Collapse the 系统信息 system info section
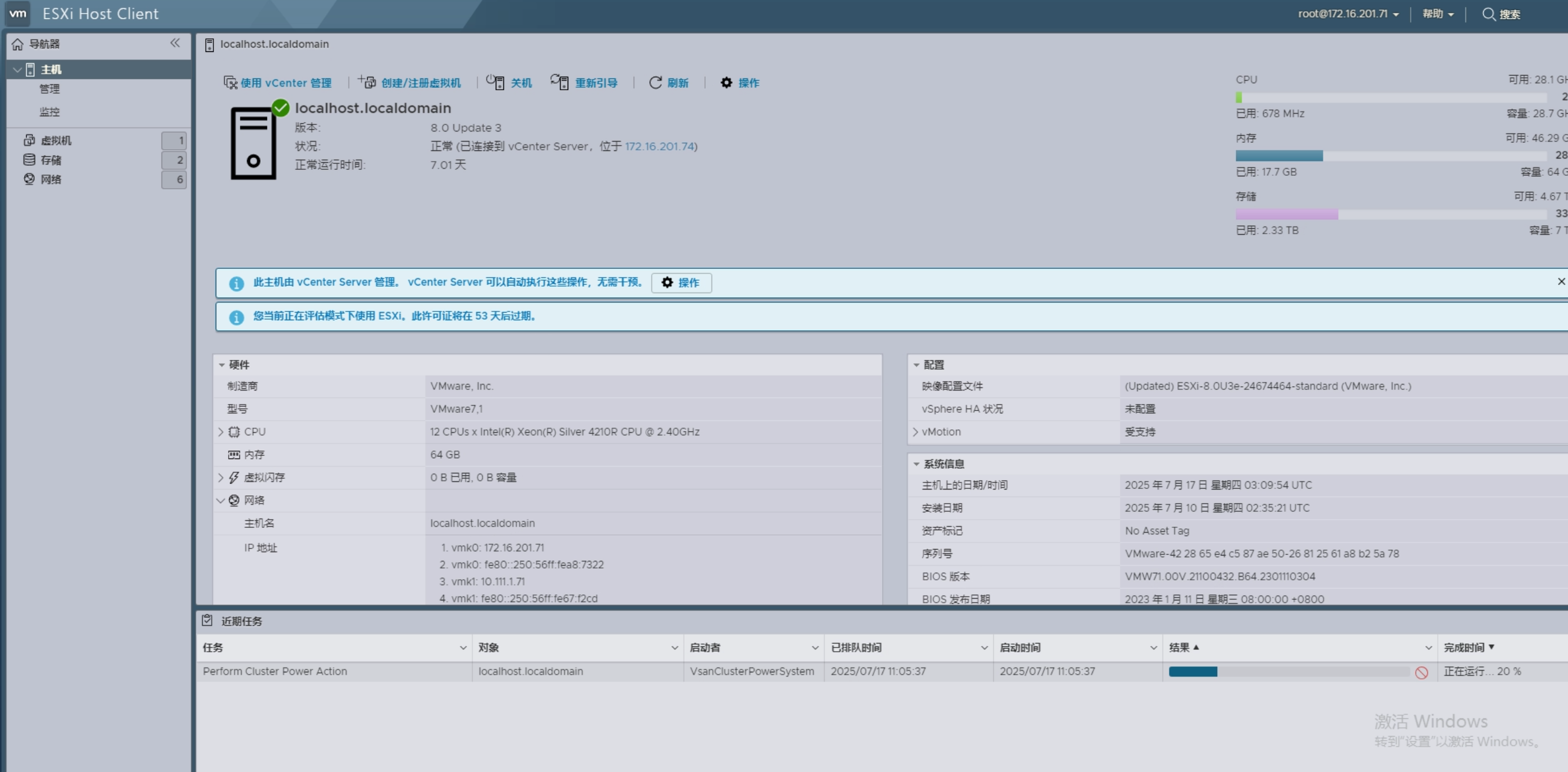Screen dimensions: 1568x772 coord(916,464)
